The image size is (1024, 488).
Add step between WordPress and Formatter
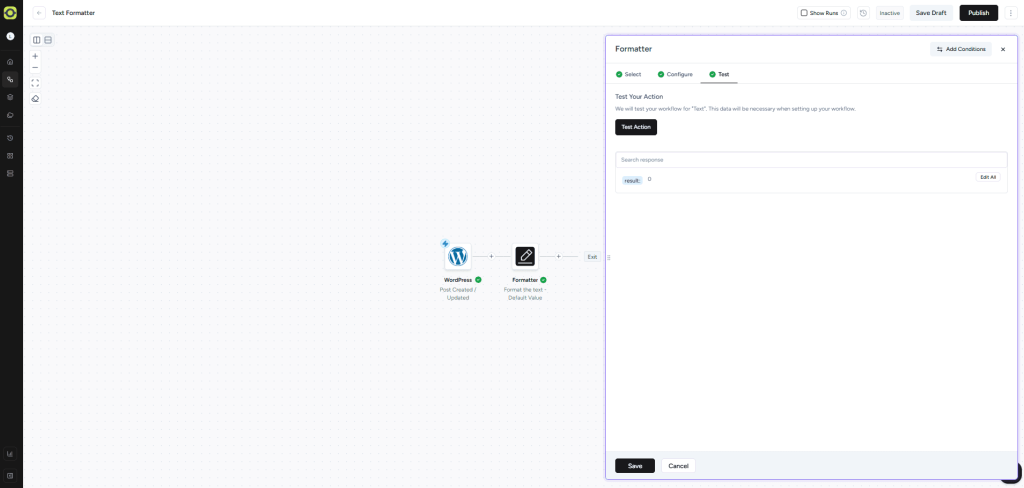click(x=491, y=257)
